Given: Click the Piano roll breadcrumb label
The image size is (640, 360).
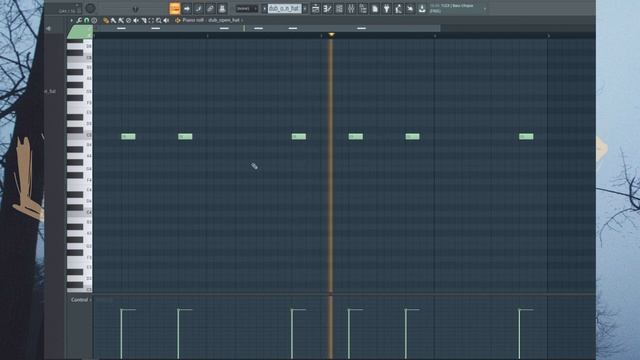Looking at the screenshot, I should pos(193,20).
